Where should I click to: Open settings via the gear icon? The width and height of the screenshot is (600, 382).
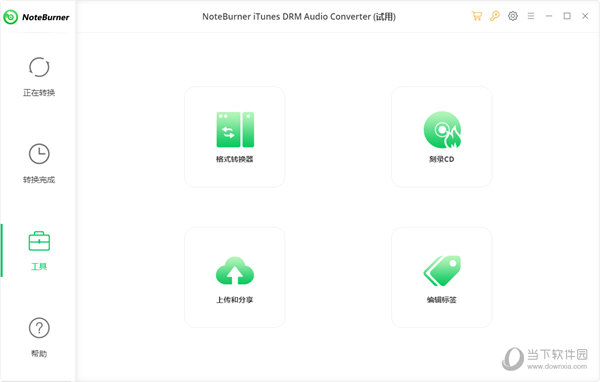point(513,16)
